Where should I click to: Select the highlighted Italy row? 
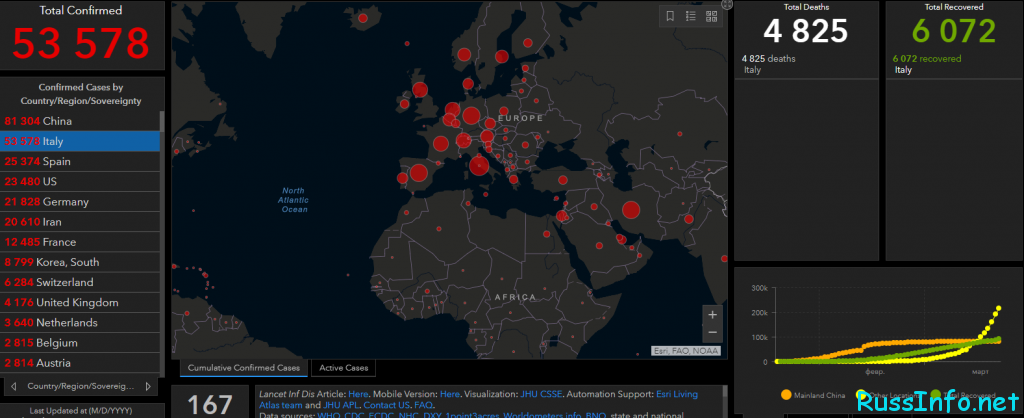[x=80, y=142]
